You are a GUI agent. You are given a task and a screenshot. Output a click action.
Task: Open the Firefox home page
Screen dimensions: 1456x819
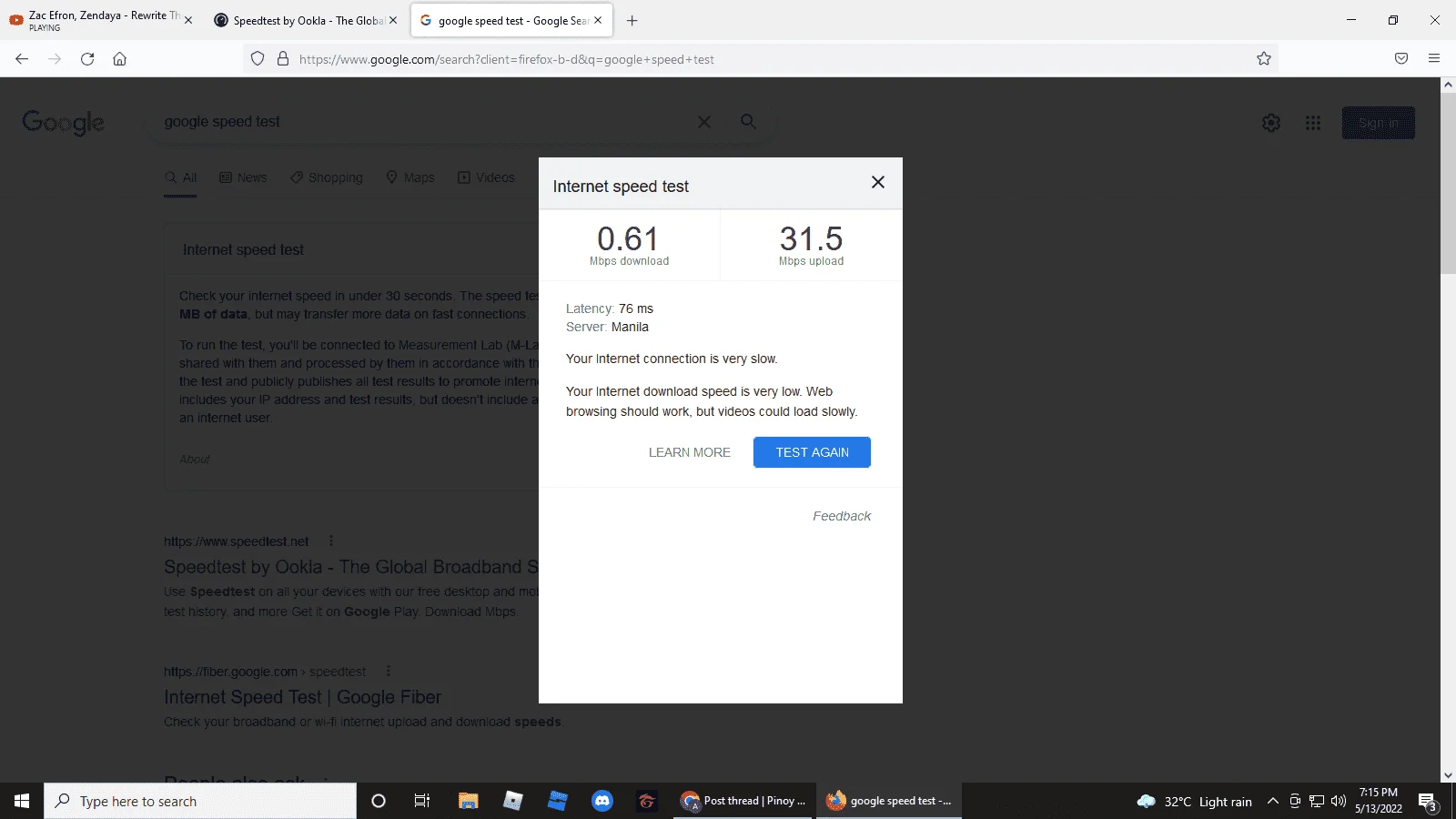(x=119, y=59)
